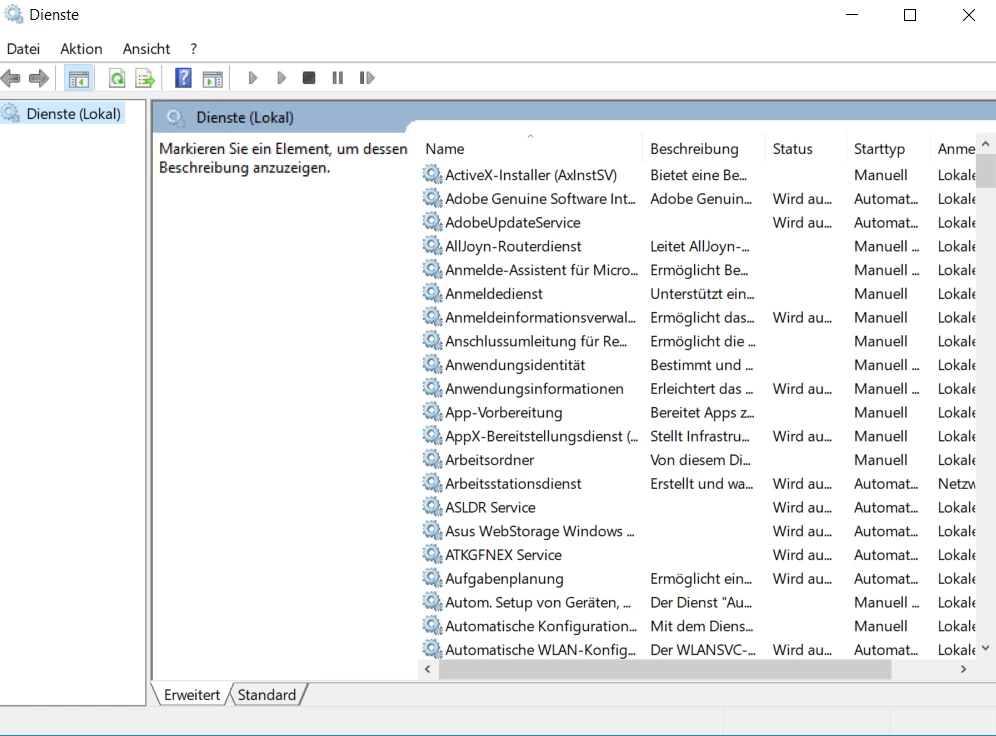This screenshot has height=736, width=996.
Task: Click the Back arrow in toolbar
Action: click(x=11, y=78)
